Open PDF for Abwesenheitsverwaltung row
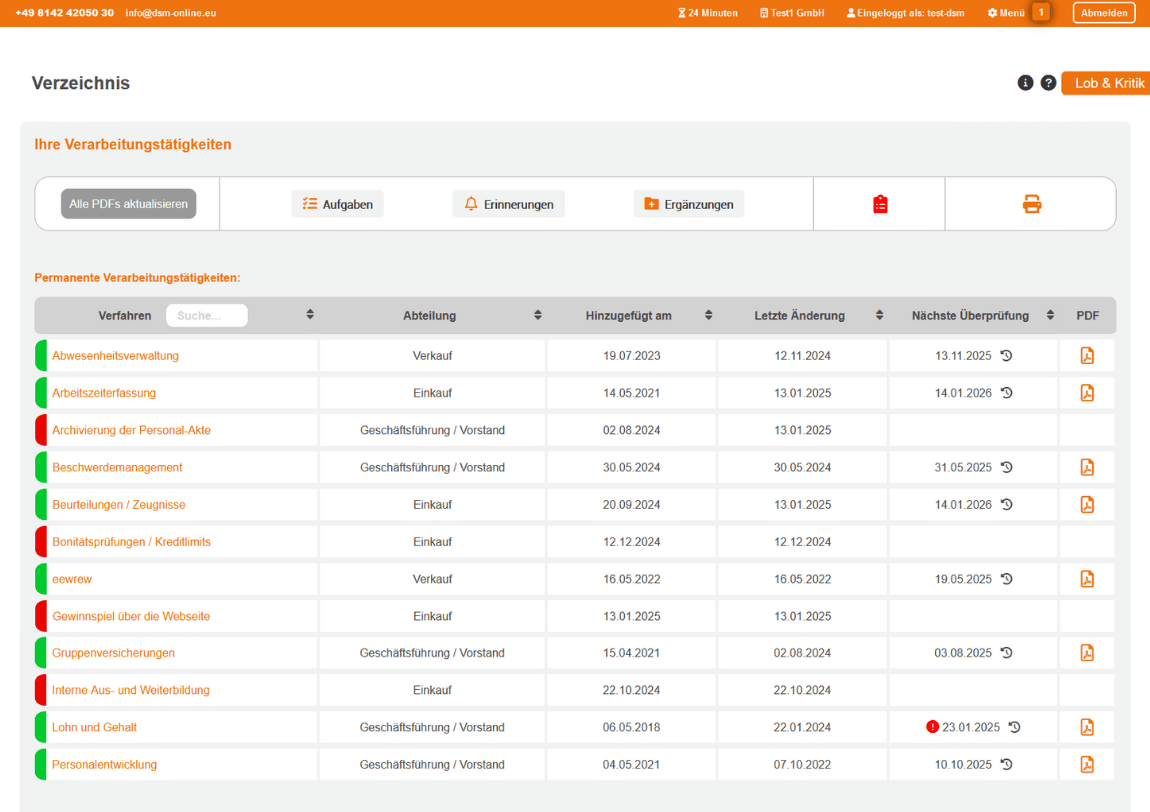Screen dimensions: 1150x812 (x=1087, y=356)
